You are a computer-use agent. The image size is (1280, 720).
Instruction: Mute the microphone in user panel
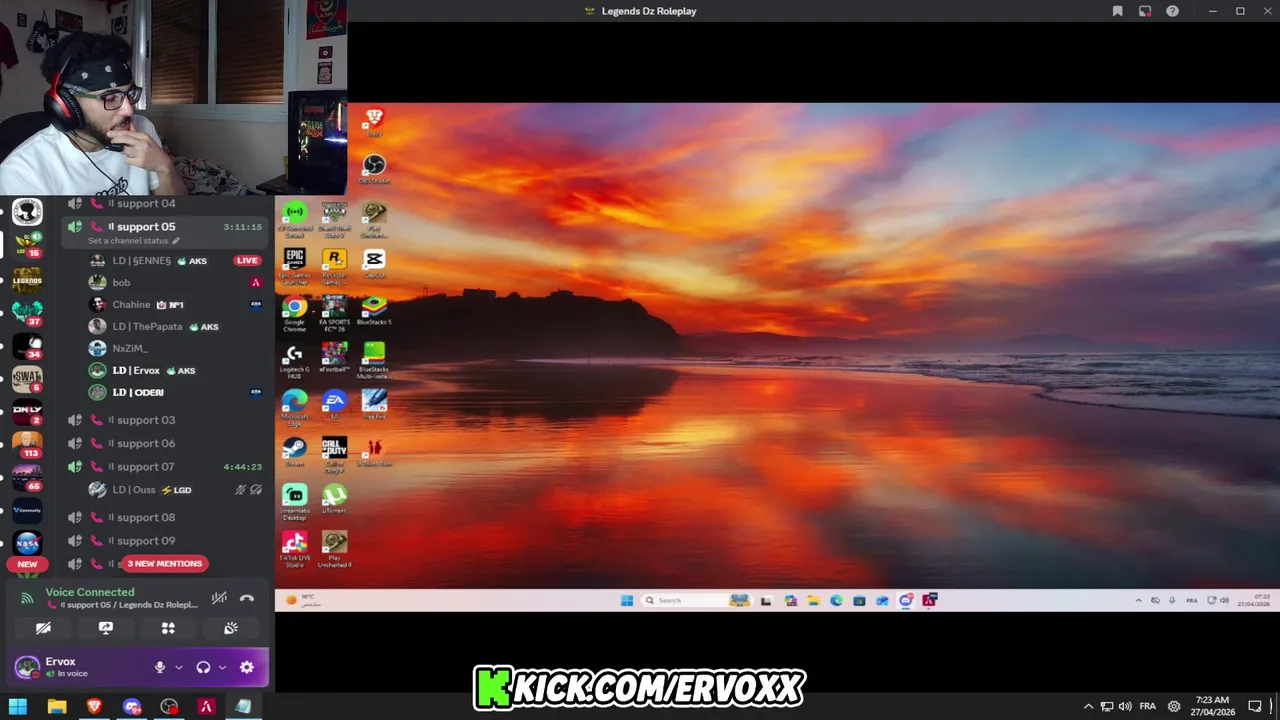(x=159, y=667)
